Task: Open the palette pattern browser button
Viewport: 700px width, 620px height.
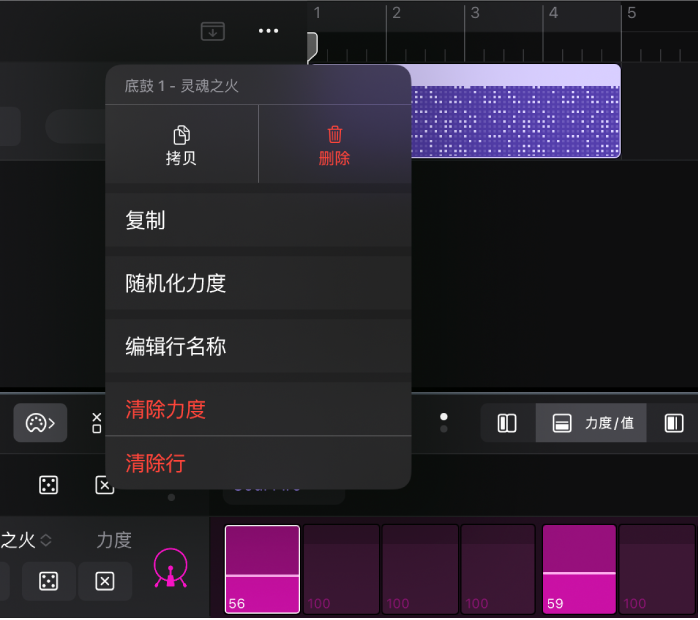Action: [41, 424]
